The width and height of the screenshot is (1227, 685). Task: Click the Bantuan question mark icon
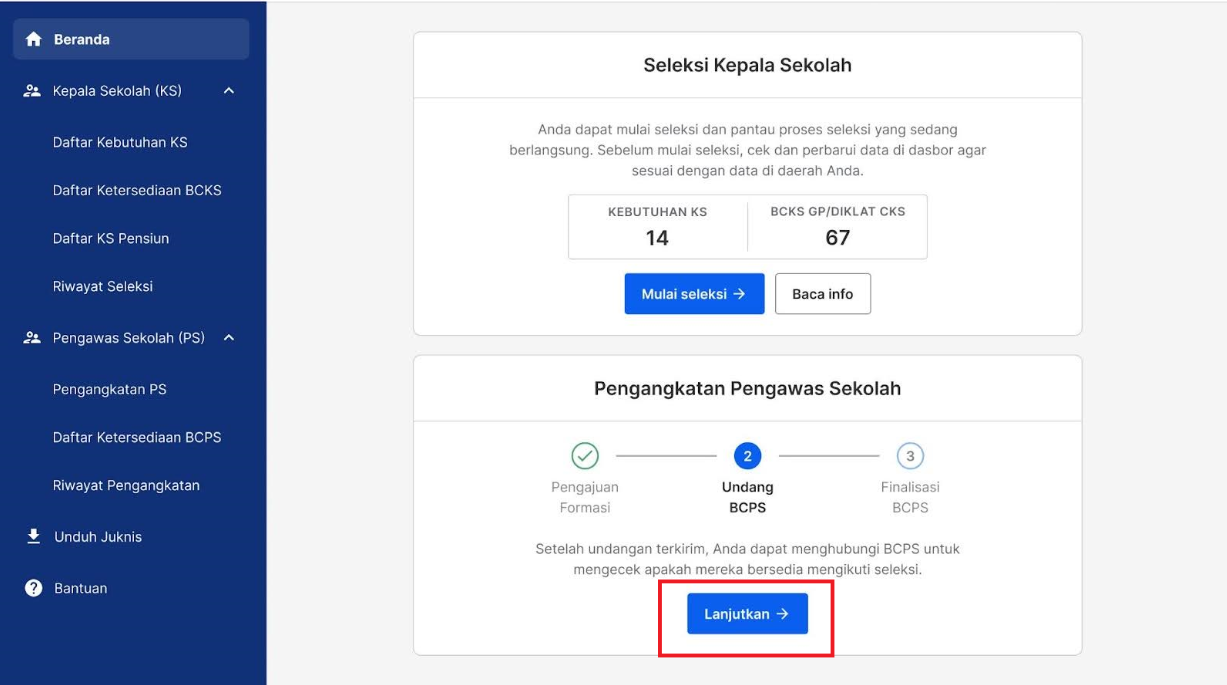coord(33,588)
